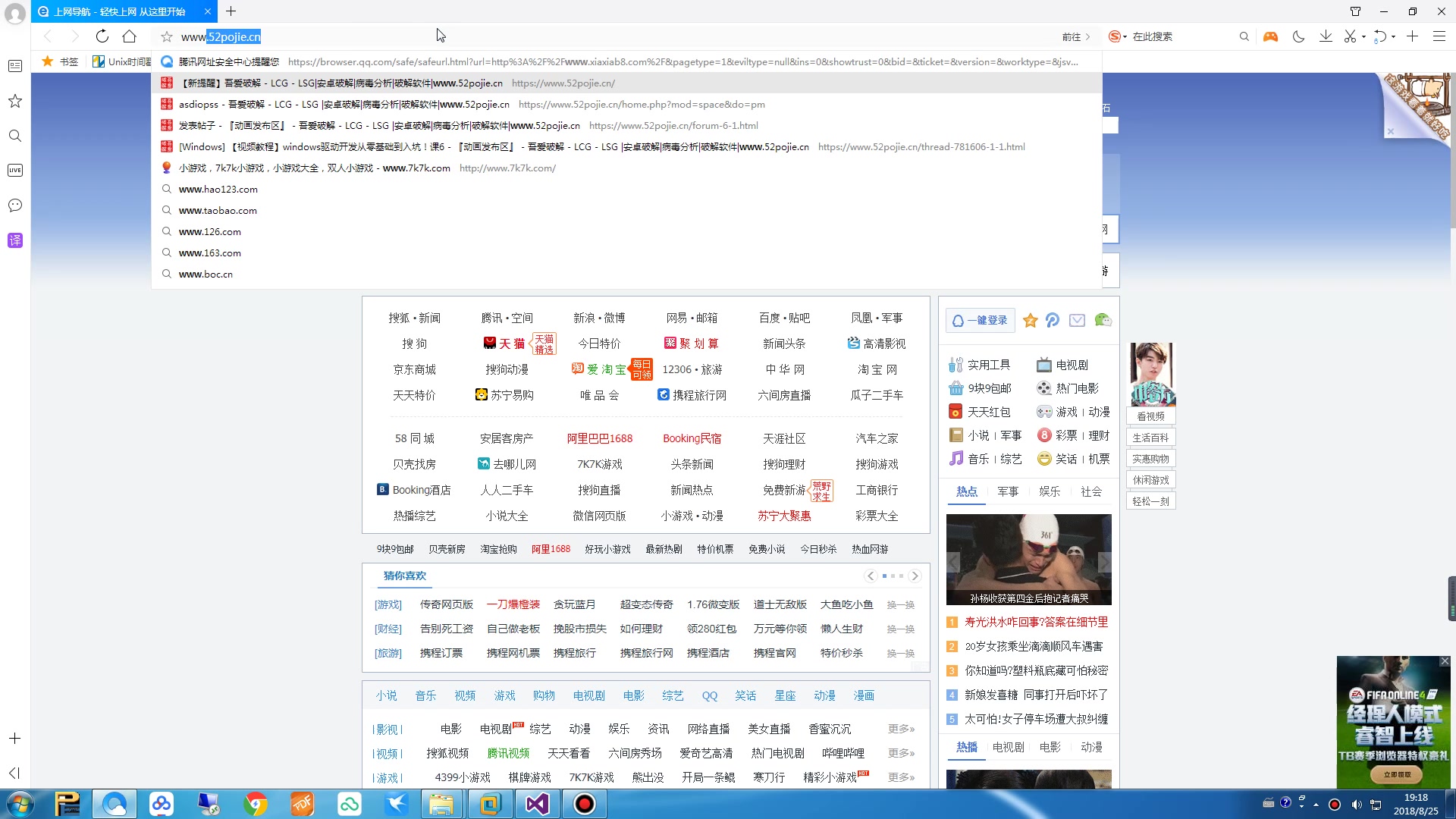Click the volume speaker tray icon

[1356, 805]
